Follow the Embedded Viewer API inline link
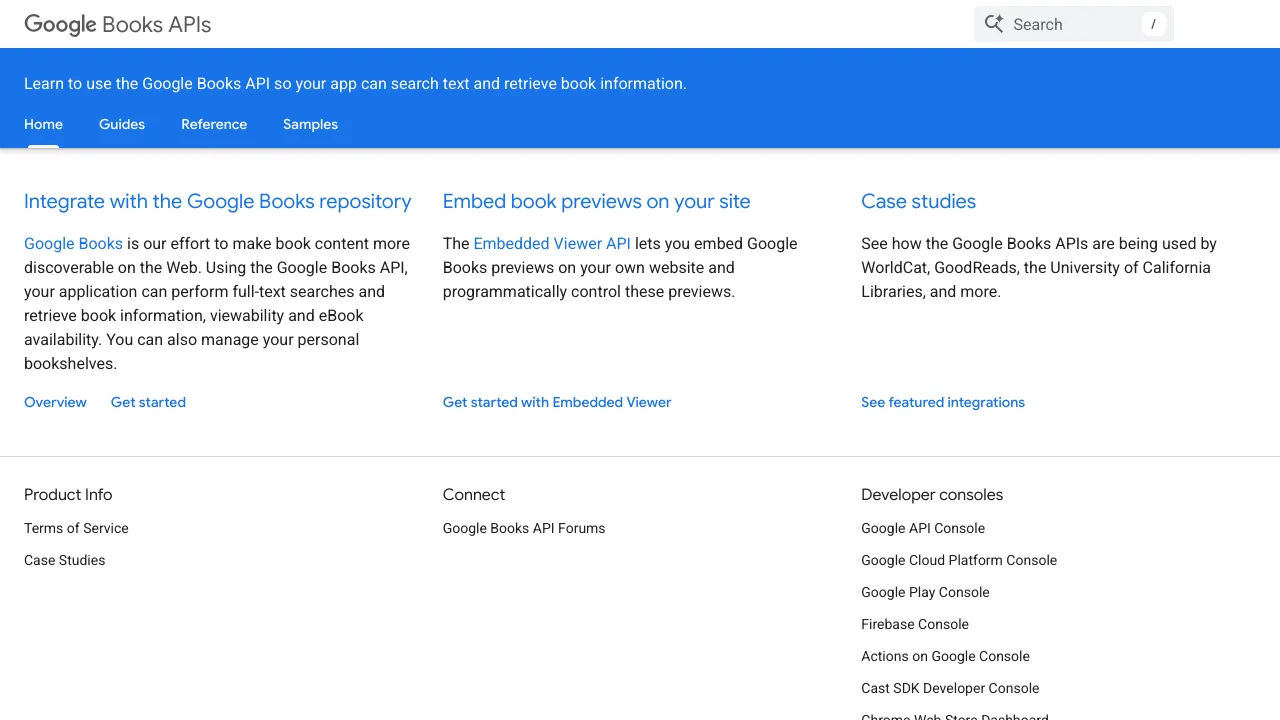Viewport: 1280px width, 720px height. pos(552,243)
